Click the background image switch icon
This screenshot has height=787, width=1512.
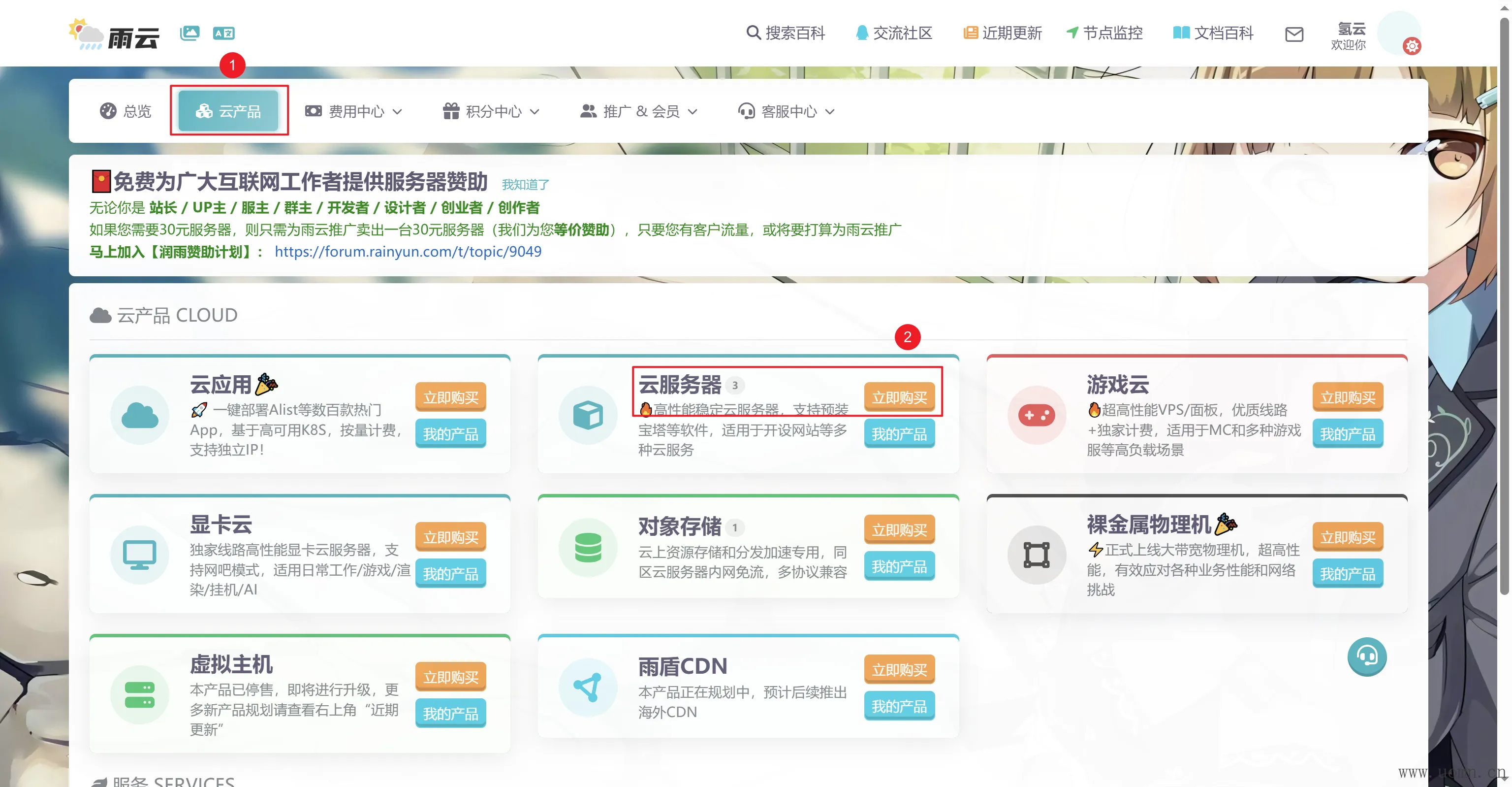point(189,33)
